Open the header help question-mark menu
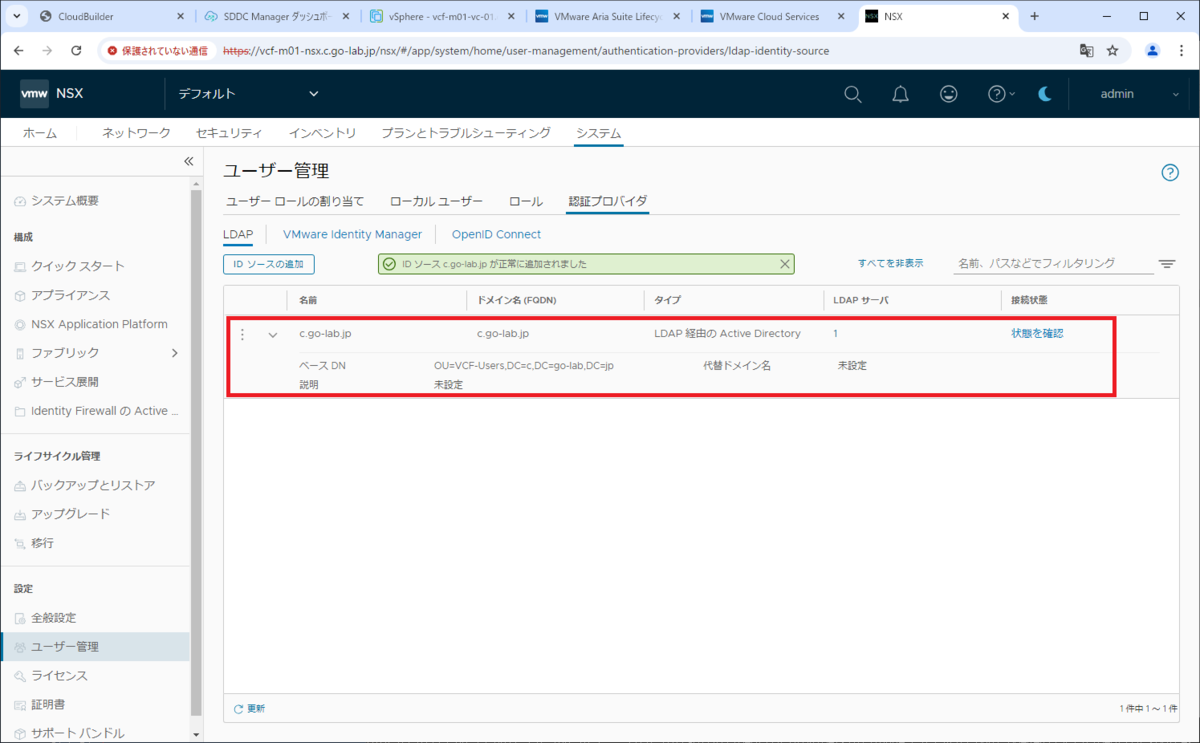 [1001, 94]
